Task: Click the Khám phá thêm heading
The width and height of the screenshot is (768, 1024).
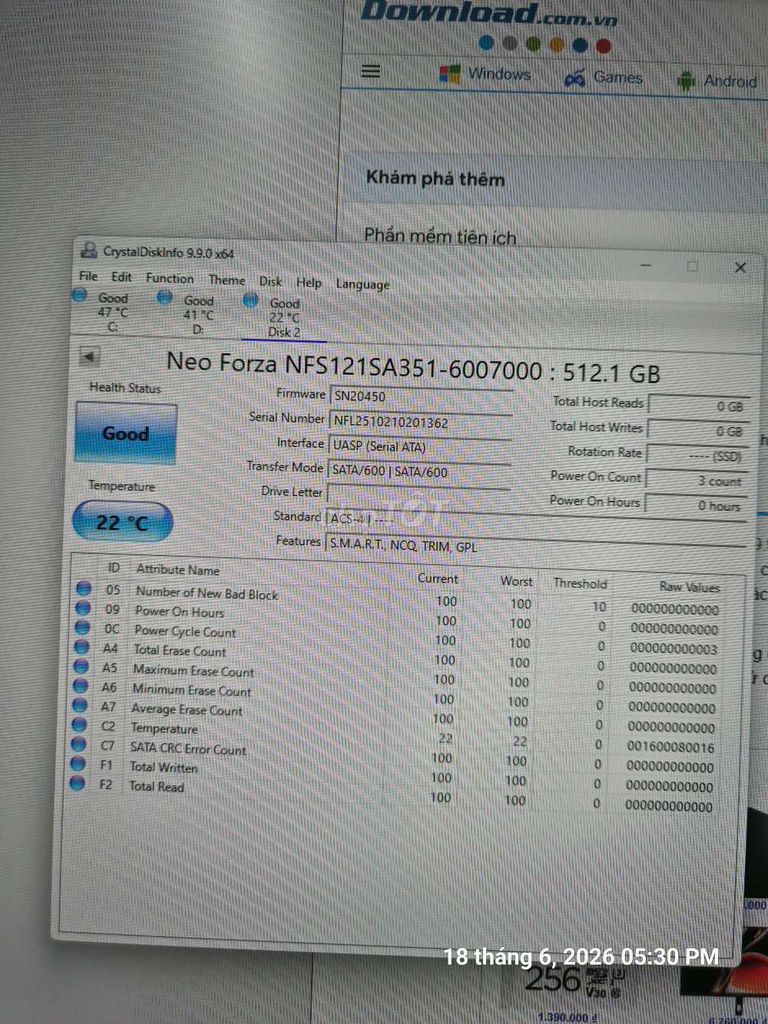Action: point(435,178)
